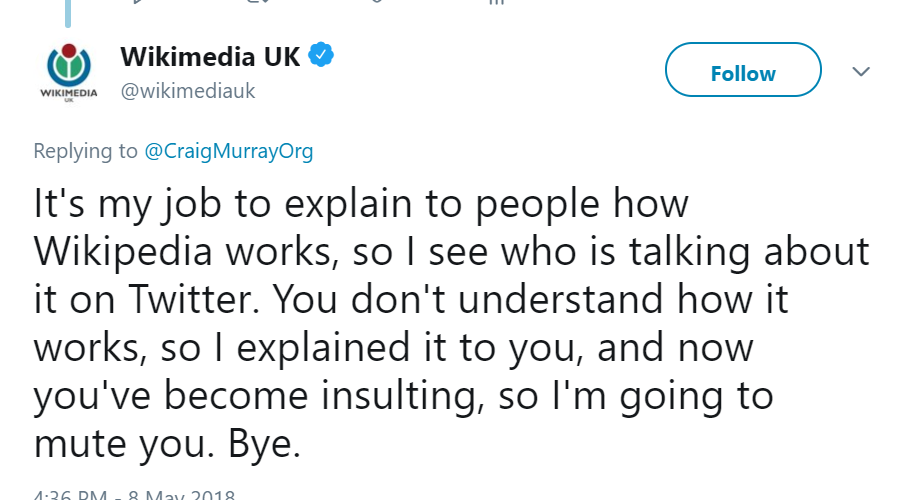Visit the @CraigMurrayOrg mention link
This screenshot has width=901, height=500.
tap(229, 151)
